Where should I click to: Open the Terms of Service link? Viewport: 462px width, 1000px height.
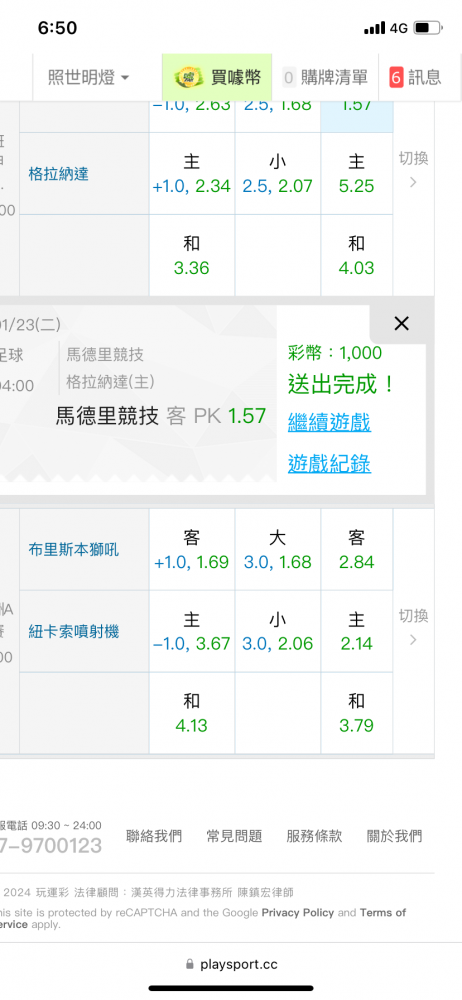(383, 913)
